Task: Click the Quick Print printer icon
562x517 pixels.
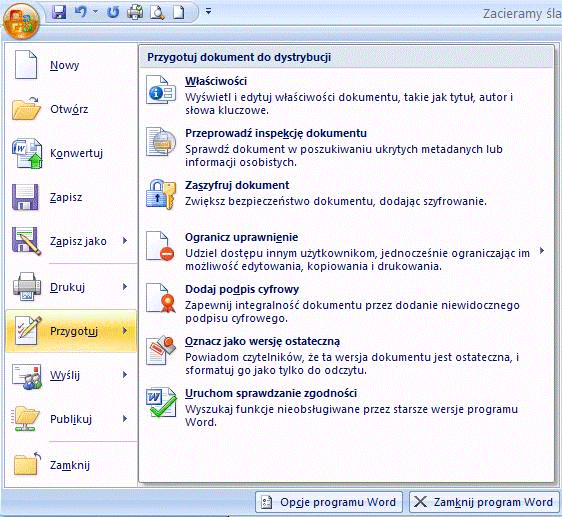Action: (x=135, y=12)
